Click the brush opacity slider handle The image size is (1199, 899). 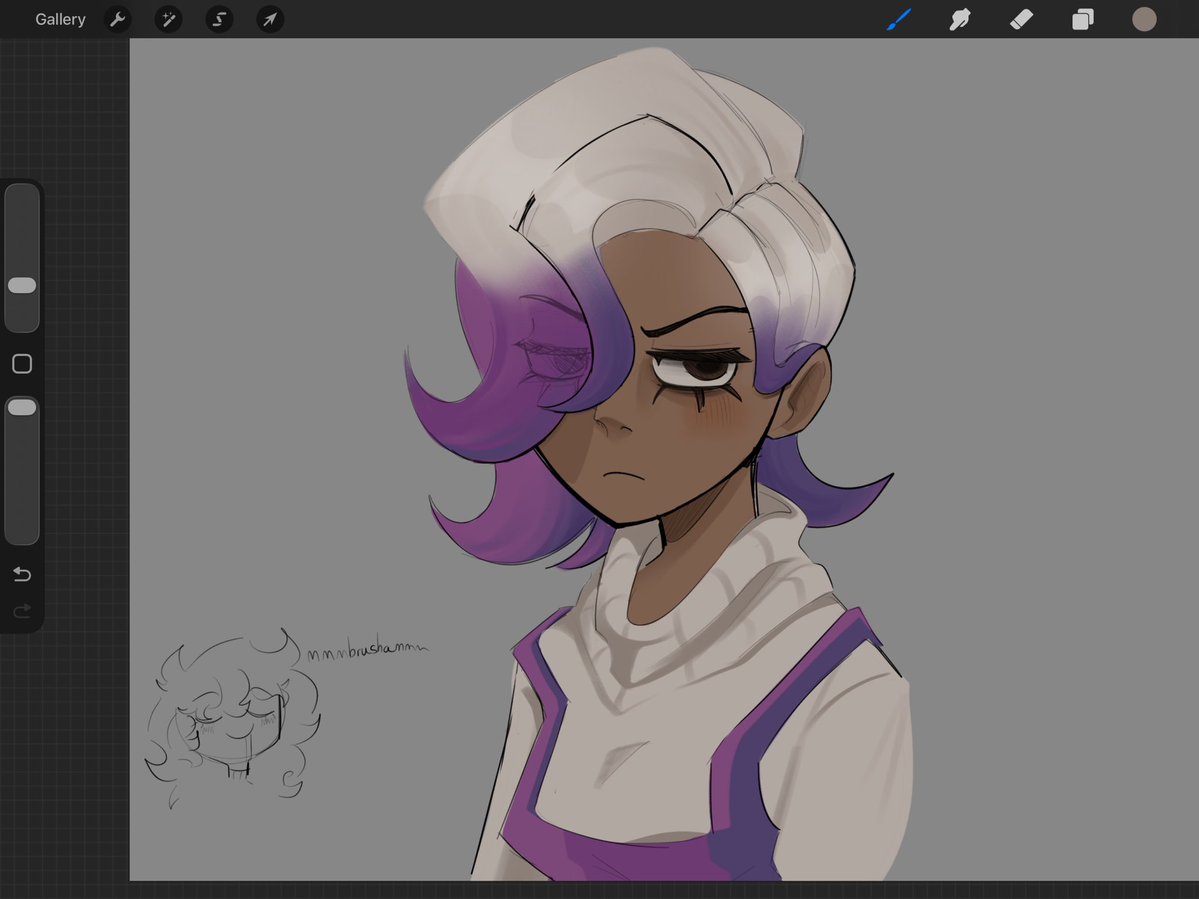(22, 407)
